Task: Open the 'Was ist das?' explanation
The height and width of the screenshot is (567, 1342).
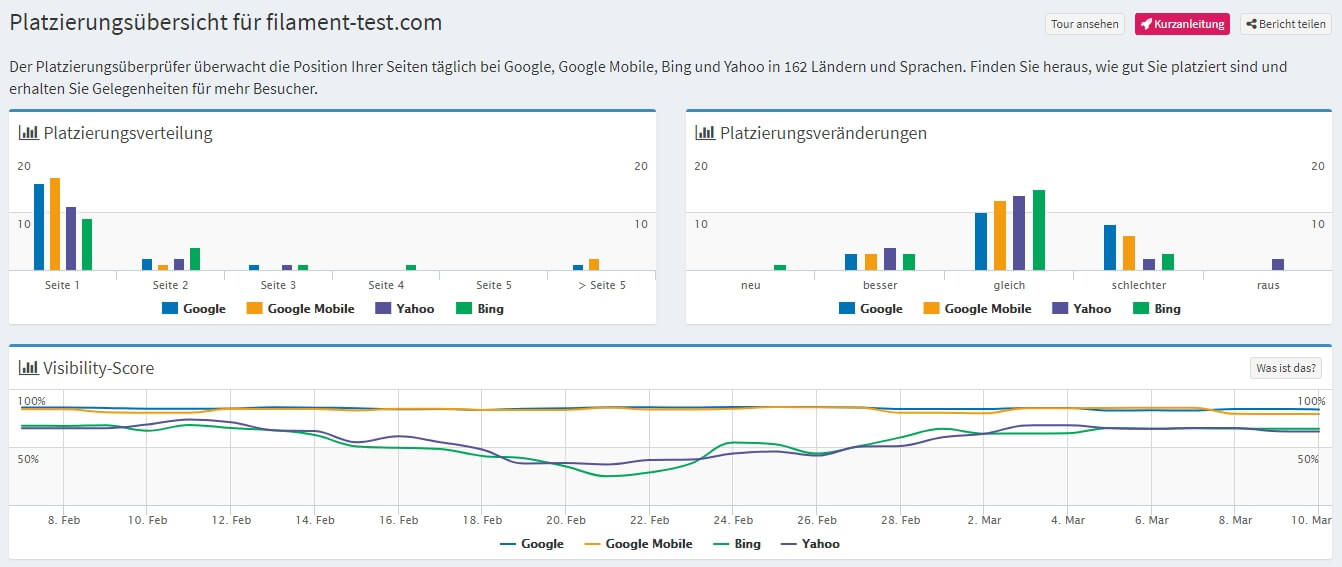Action: click(x=1286, y=368)
